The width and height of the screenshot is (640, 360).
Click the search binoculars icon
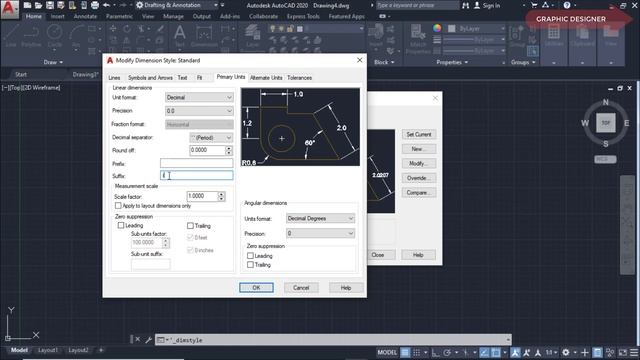[465, 5]
